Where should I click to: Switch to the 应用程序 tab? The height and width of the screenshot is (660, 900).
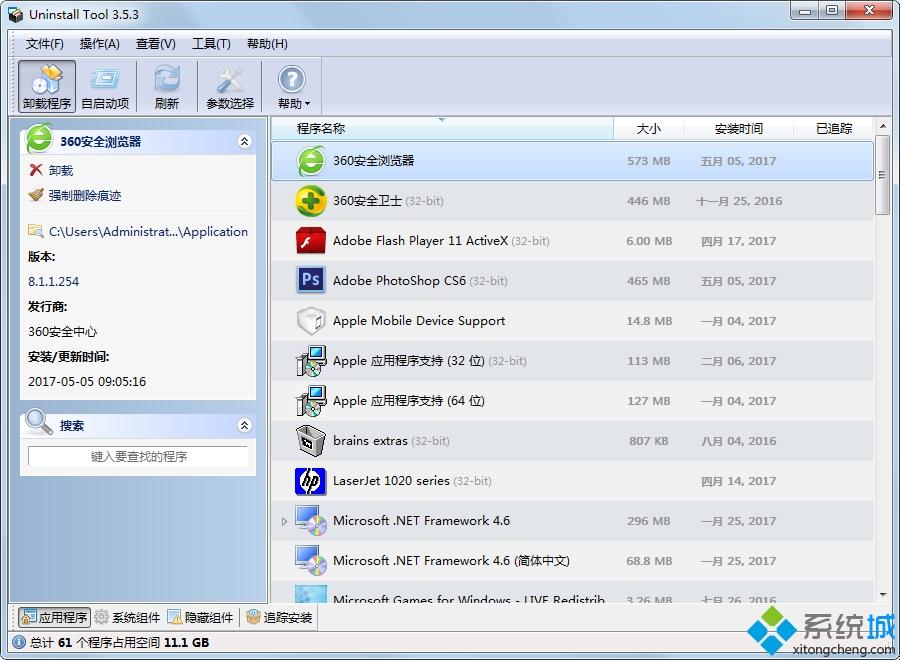pos(54,618)
